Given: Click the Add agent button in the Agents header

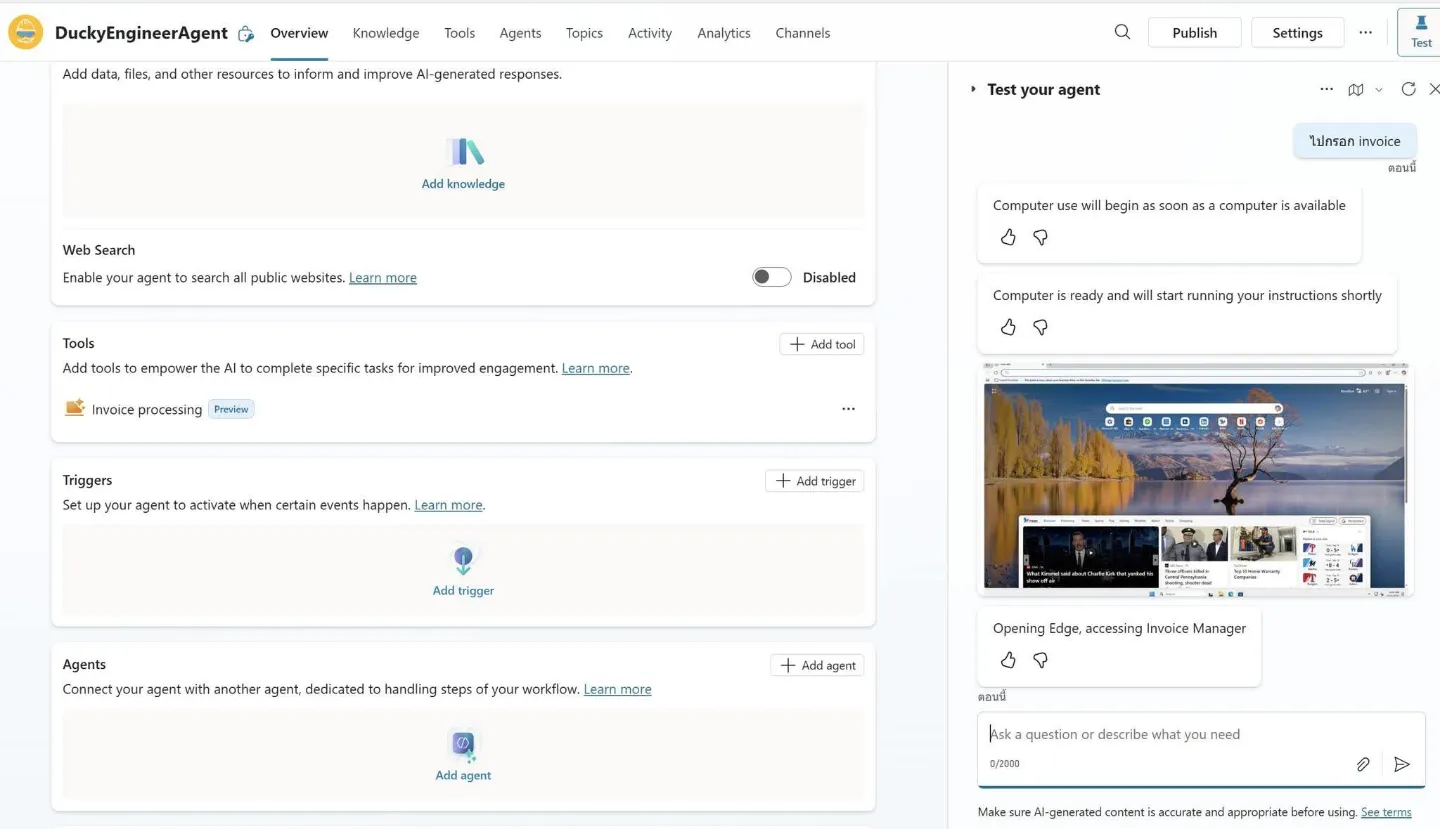Looking at the screenshot, I should point(818,665).
